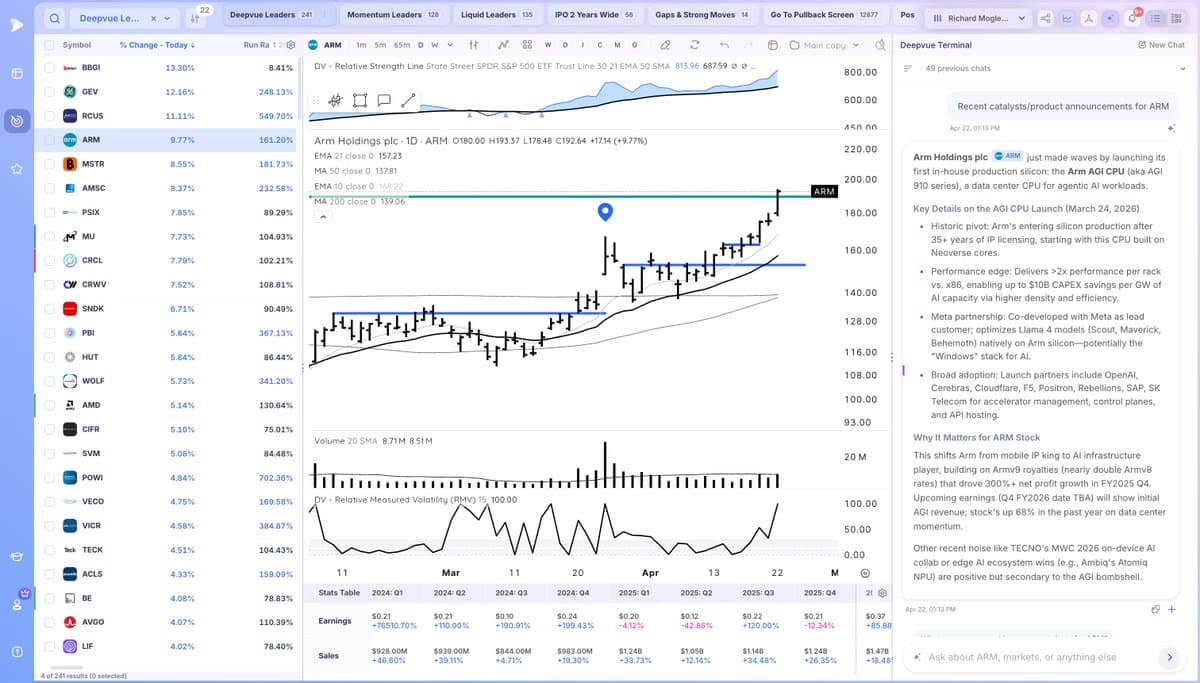Check the RCUS row checkbox
Image resolution: width=1200 pixels, height=683 pixels.
(49, 116)
